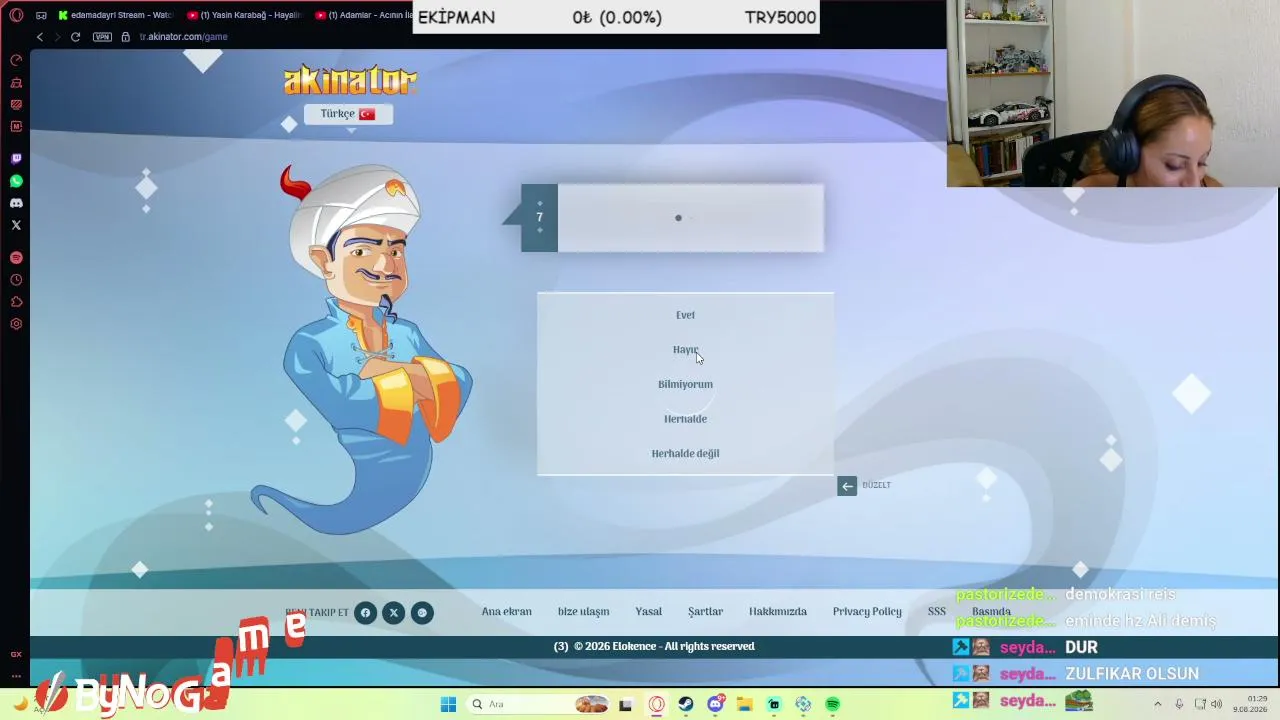
Task: Open the volume control in system tray
Action: coord(1217,704)
